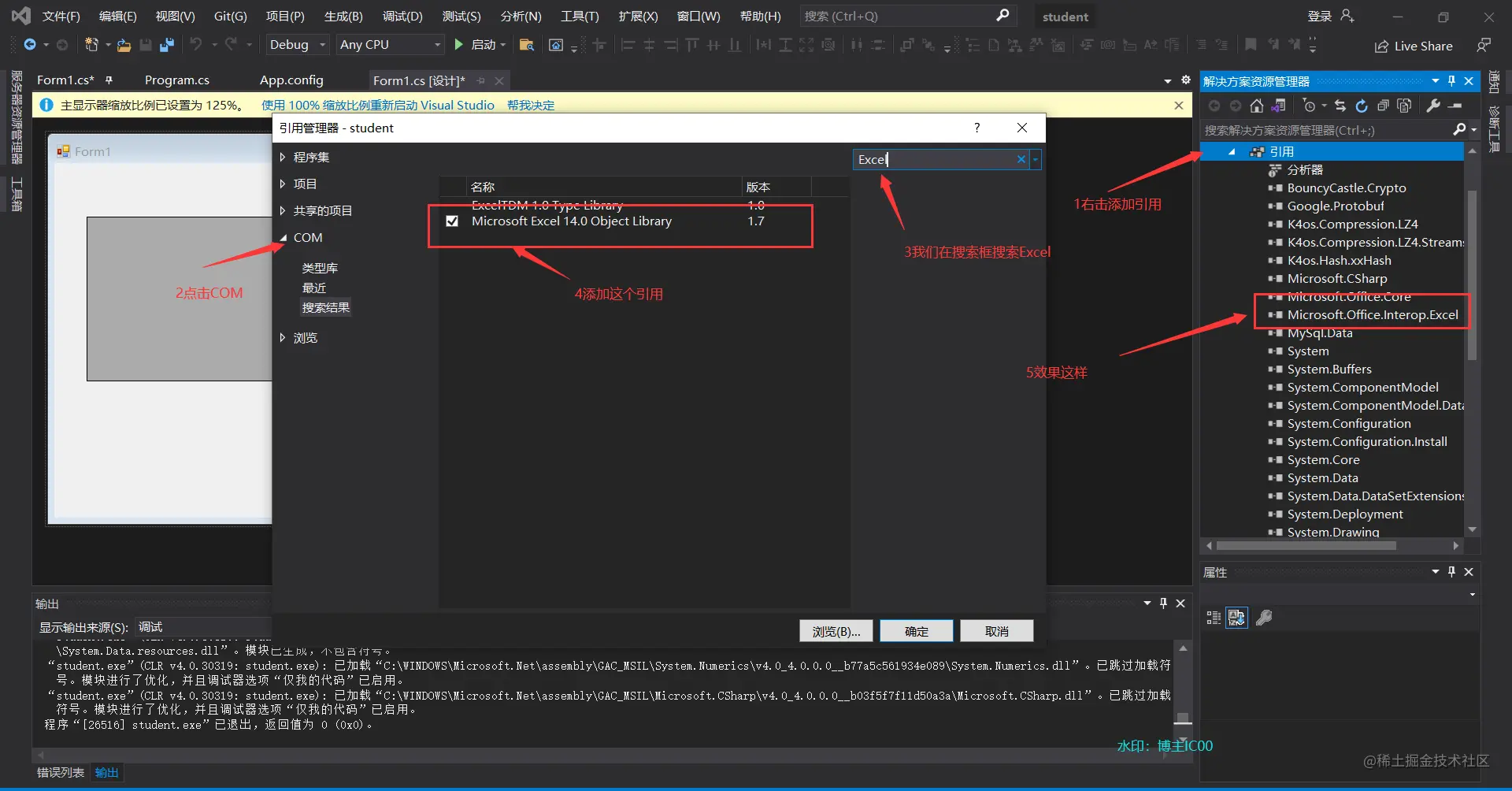The width and height of the screenshot is (1512, 791).
Task: Click the Solution Explorer horizontal scrollbar
Action: pos(1306,545)
